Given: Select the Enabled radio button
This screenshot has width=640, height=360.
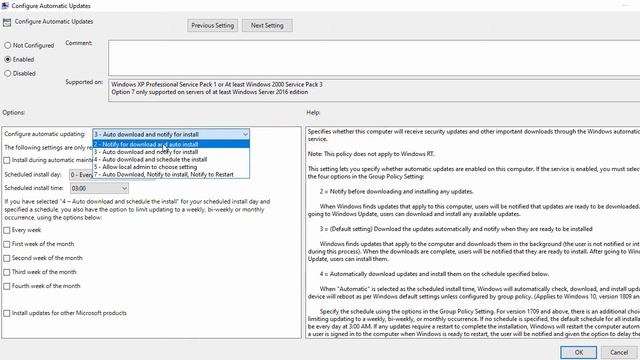Looking at the screenshot, I should pyautogui.click(x=8, y=59).
